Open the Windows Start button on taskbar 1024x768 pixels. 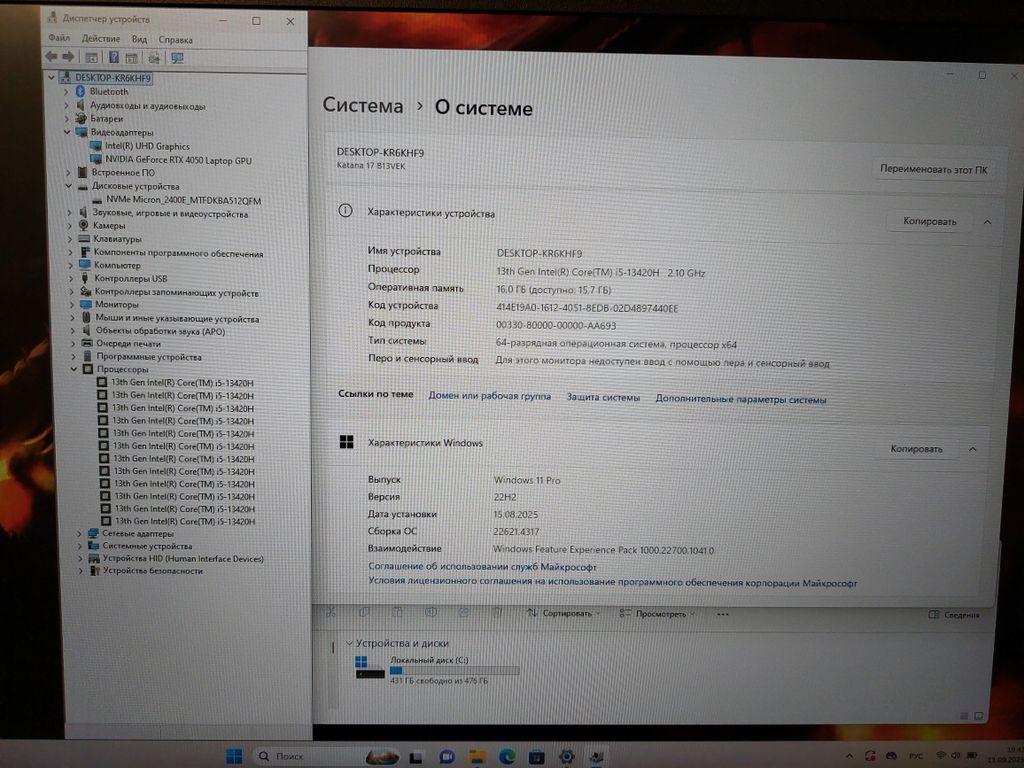(x=234, y=755)
